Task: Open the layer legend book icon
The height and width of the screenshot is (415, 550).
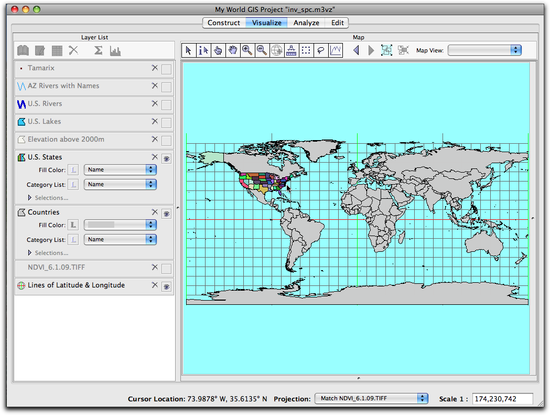Action: pyautogui.click(x=23, y=51)
